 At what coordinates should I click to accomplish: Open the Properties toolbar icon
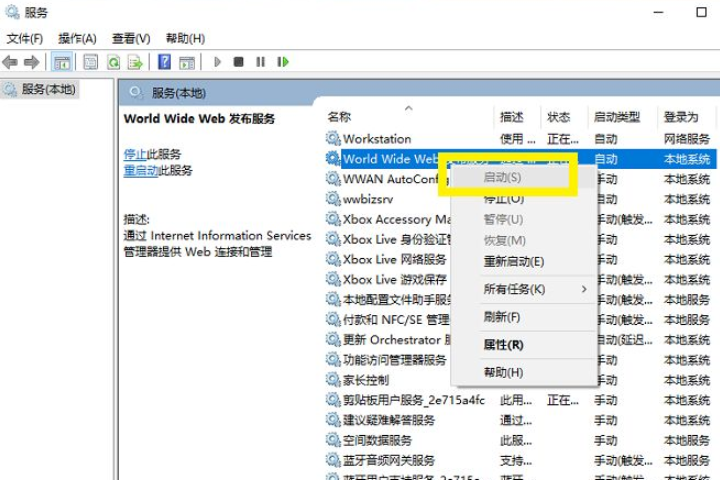coord(90,62)
